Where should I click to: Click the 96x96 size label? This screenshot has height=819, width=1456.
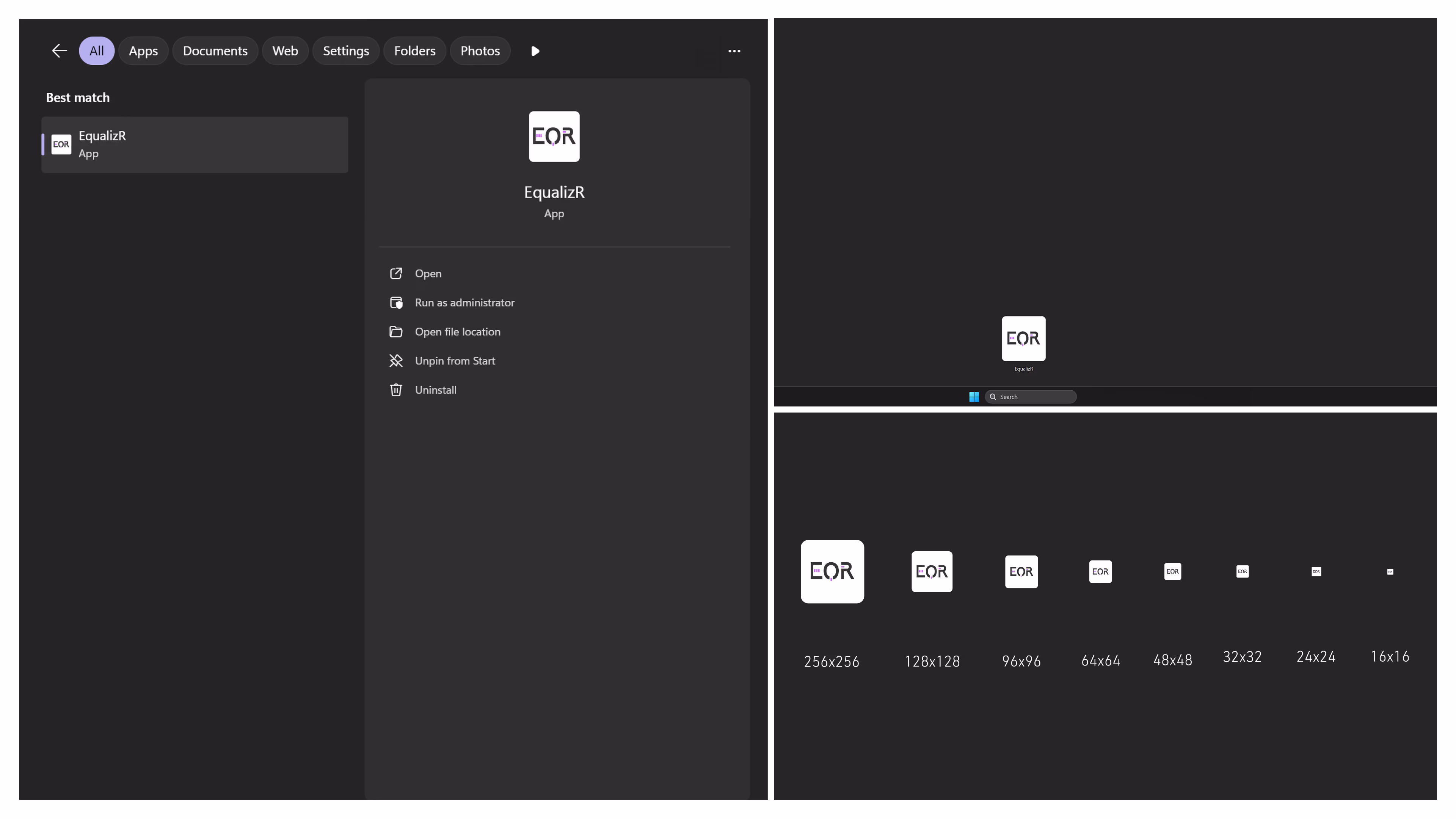click(1021, 661)
